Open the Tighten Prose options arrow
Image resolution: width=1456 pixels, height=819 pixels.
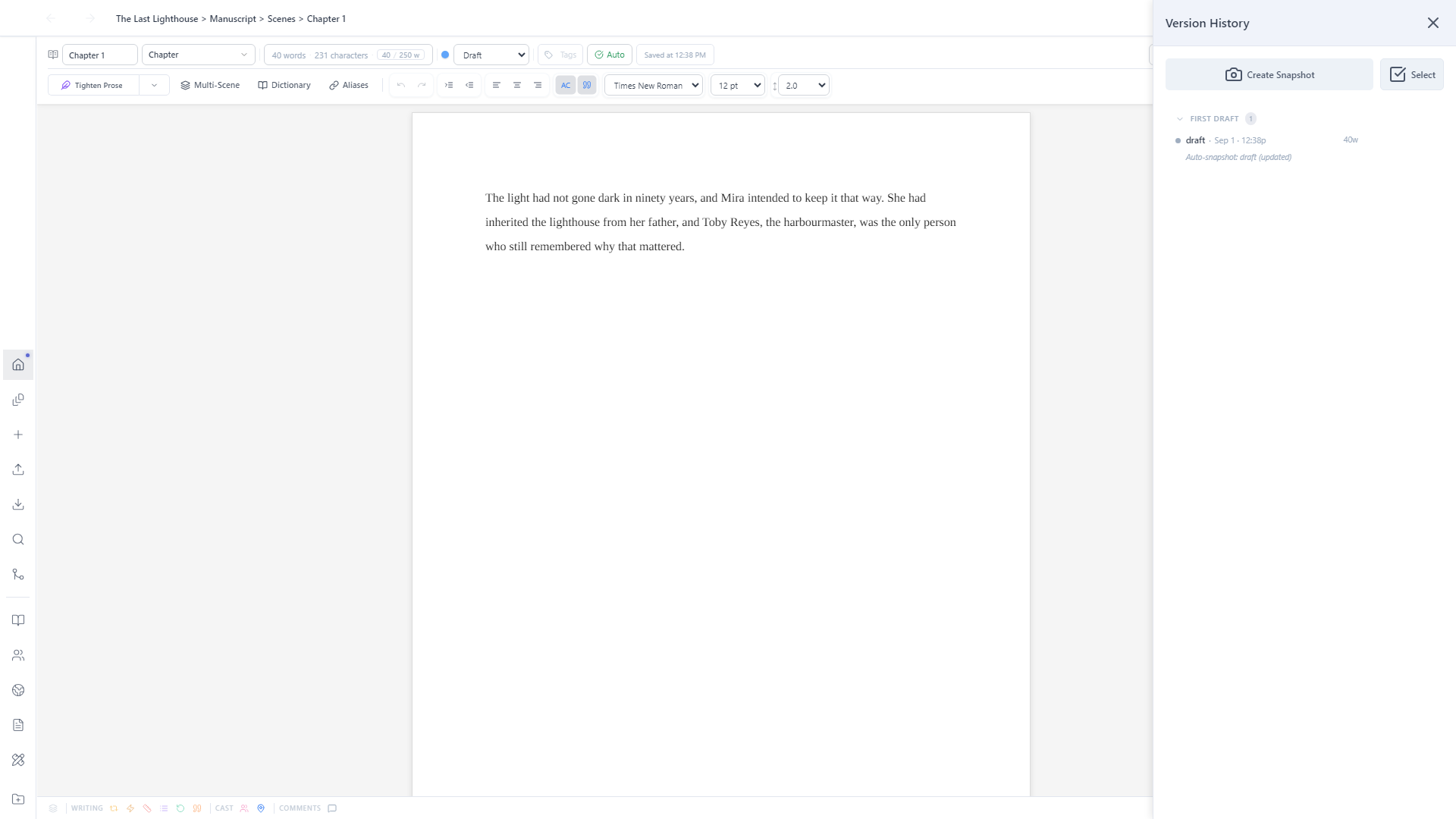pyautogui.click(x=154, y=85)
